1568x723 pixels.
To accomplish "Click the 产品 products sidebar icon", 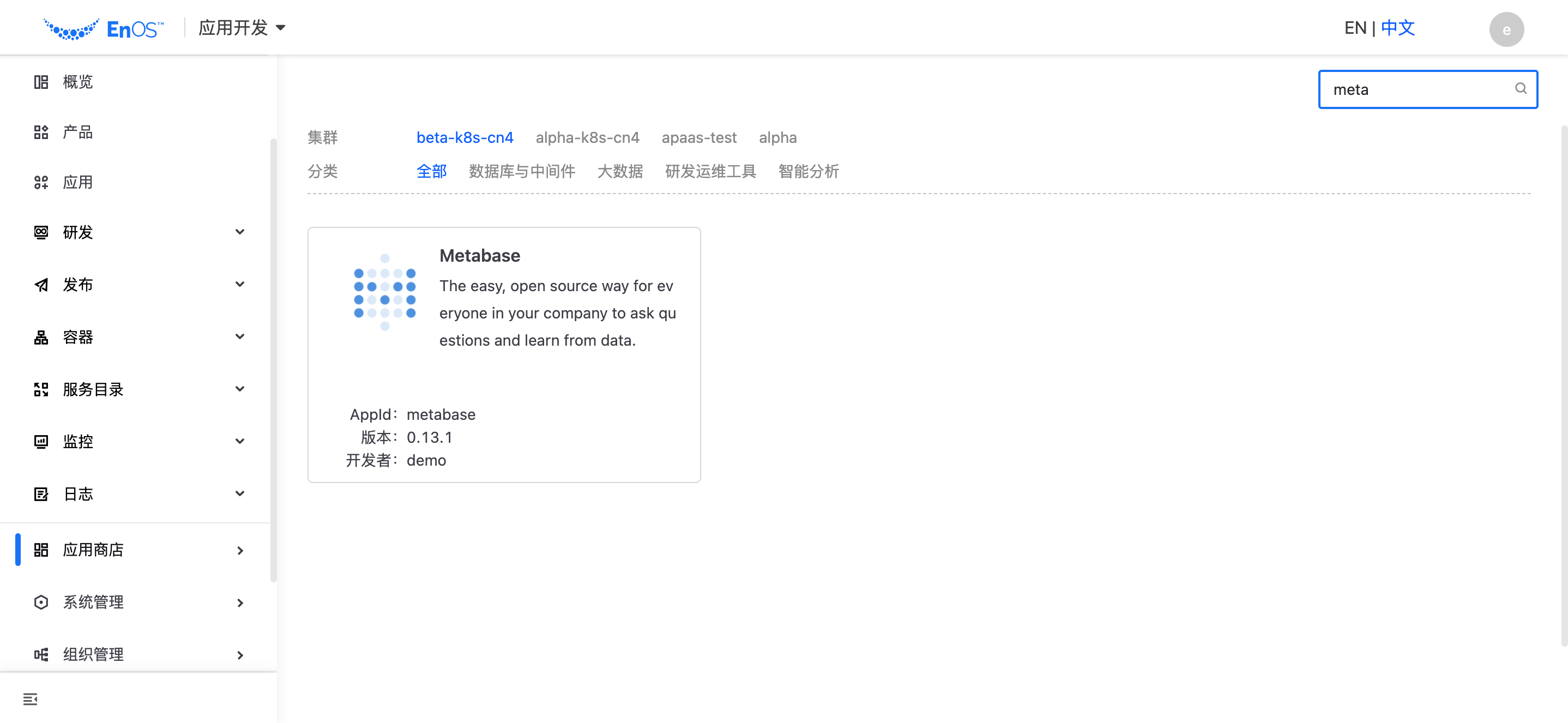I will [x=41, y=132].
